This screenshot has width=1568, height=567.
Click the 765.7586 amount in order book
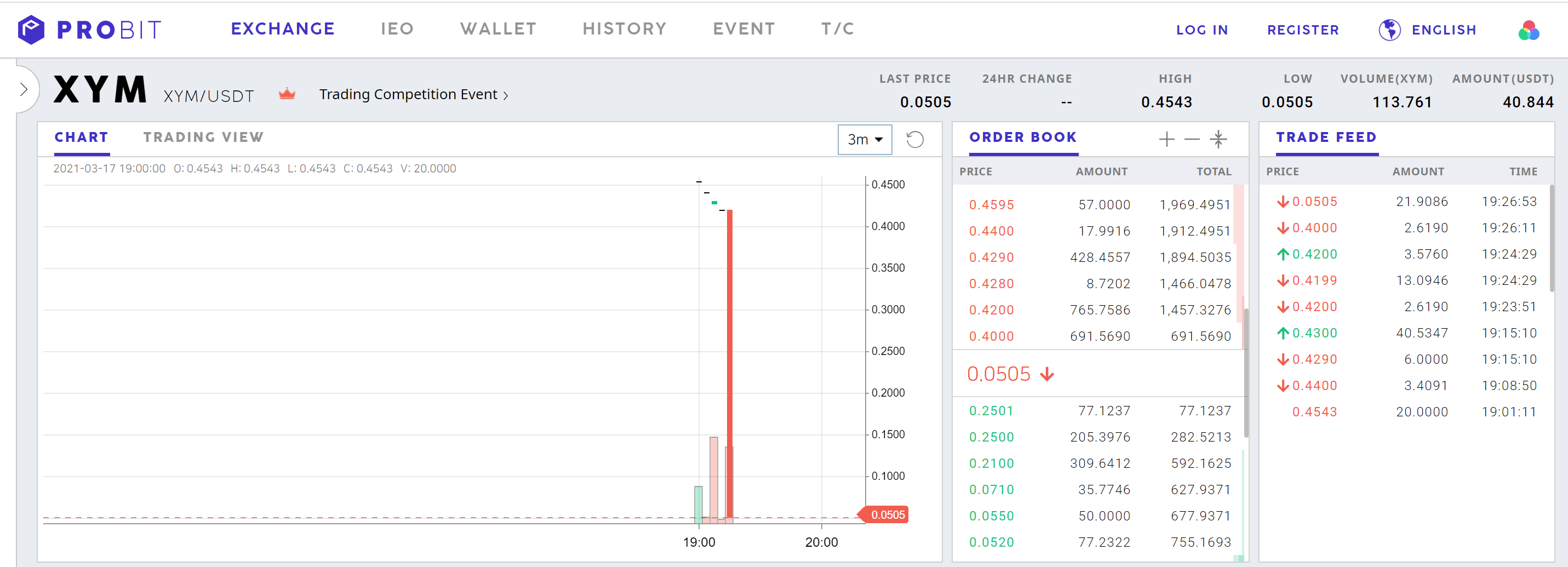(1100, 310)
